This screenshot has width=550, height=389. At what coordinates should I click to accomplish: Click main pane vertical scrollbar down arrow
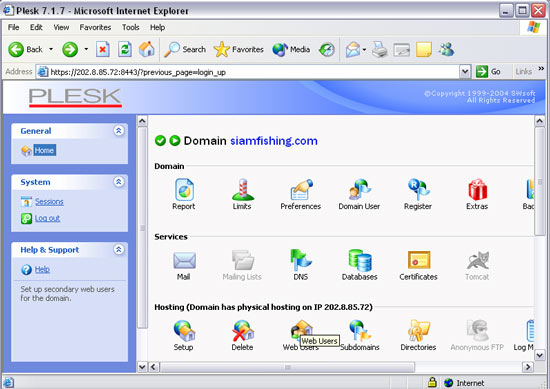(x=540, y=355)
